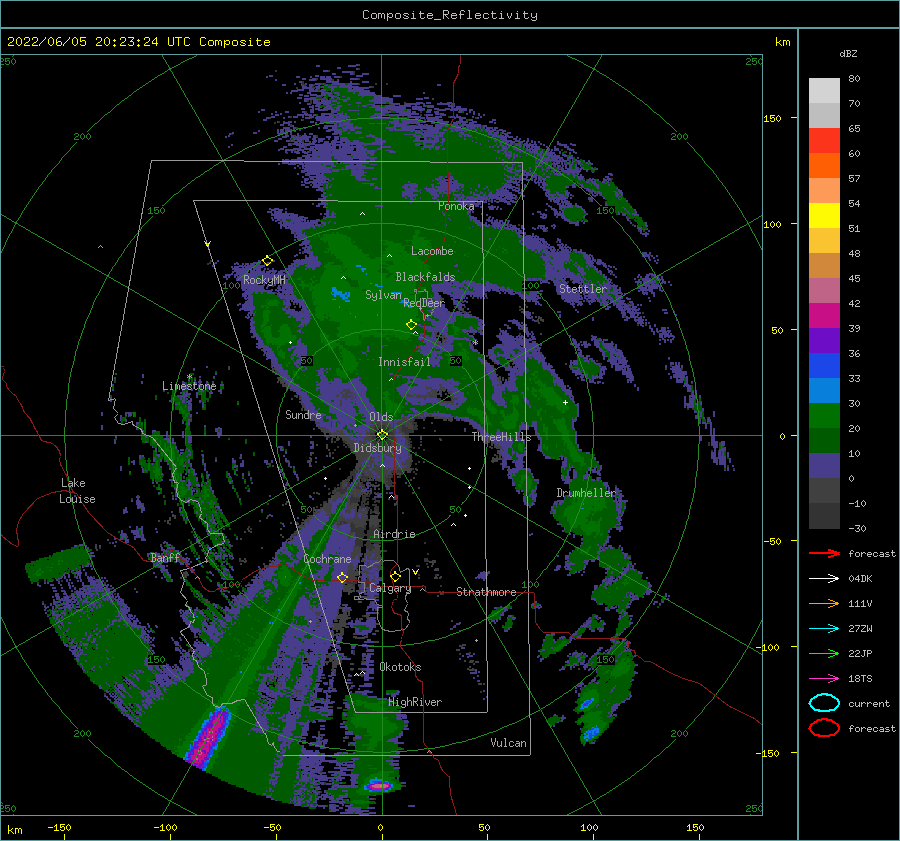Select the 65 dBZ red color swatch
This screenshot has width=900, height=841.
[824, 141]
